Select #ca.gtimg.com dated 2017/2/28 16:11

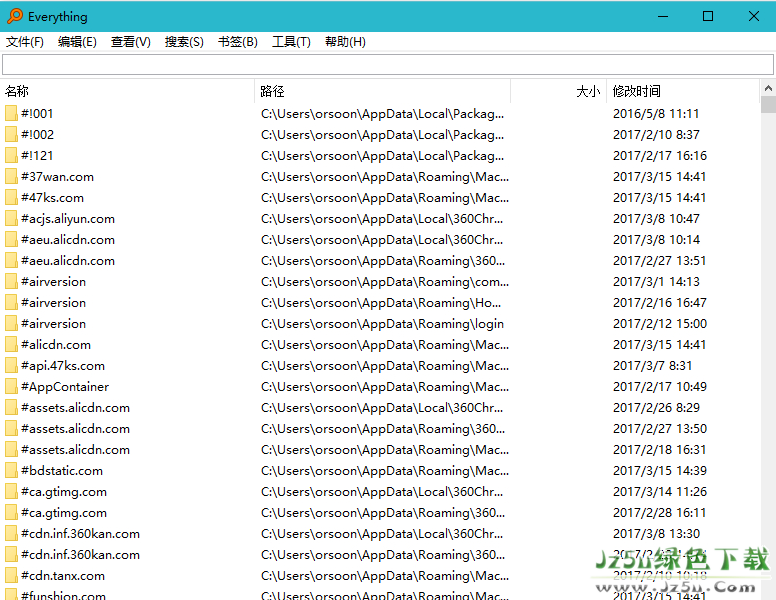[64, 512]
